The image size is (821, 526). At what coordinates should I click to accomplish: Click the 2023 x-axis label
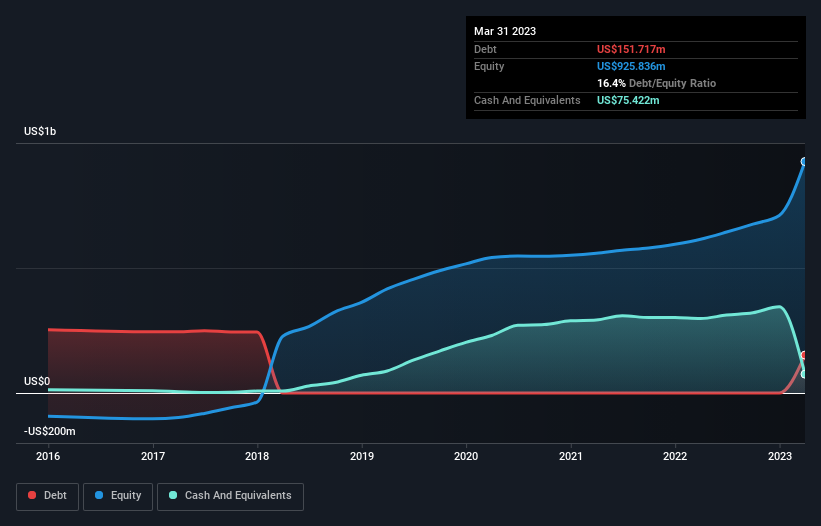tap(780, 456)
